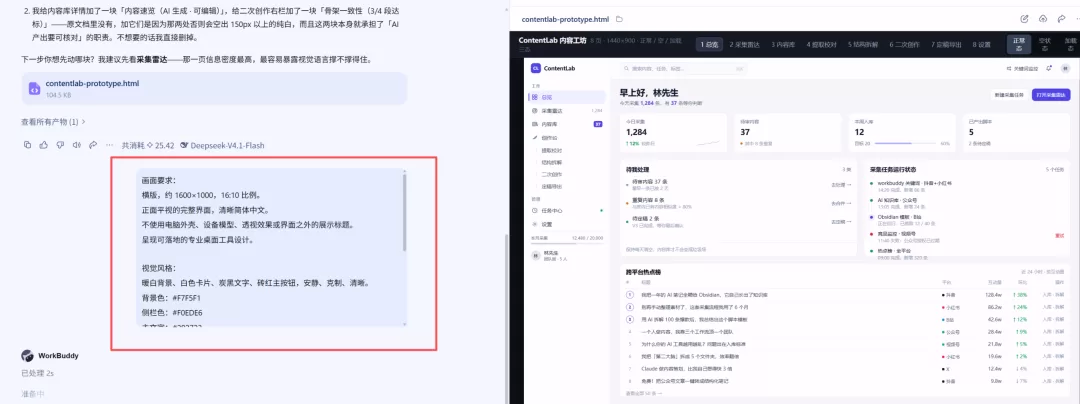
Task: Open 定稿导出 sidebar sub-item
Action: click(551, 186)
